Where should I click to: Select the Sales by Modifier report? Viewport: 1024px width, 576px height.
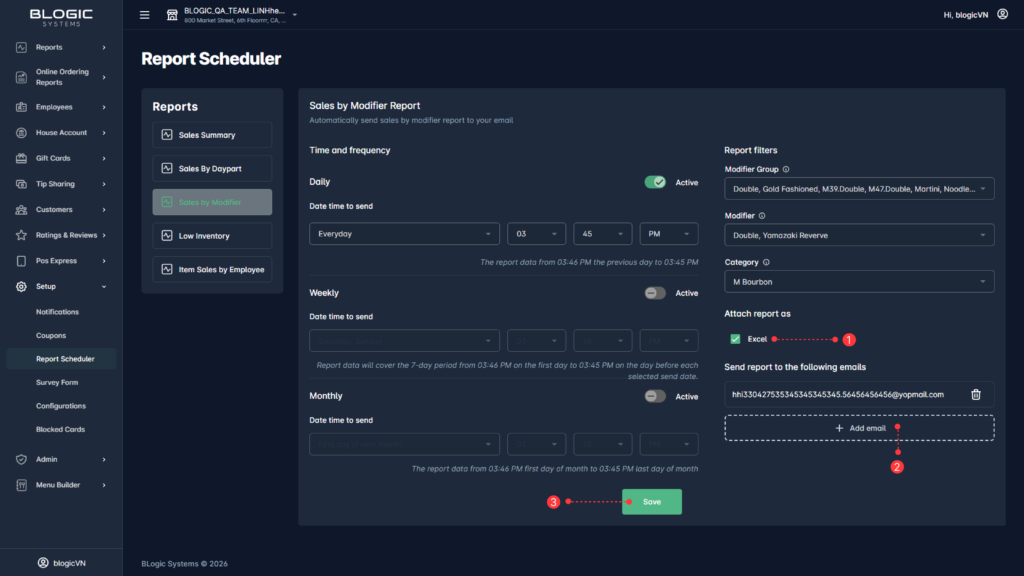coord(212,202)
